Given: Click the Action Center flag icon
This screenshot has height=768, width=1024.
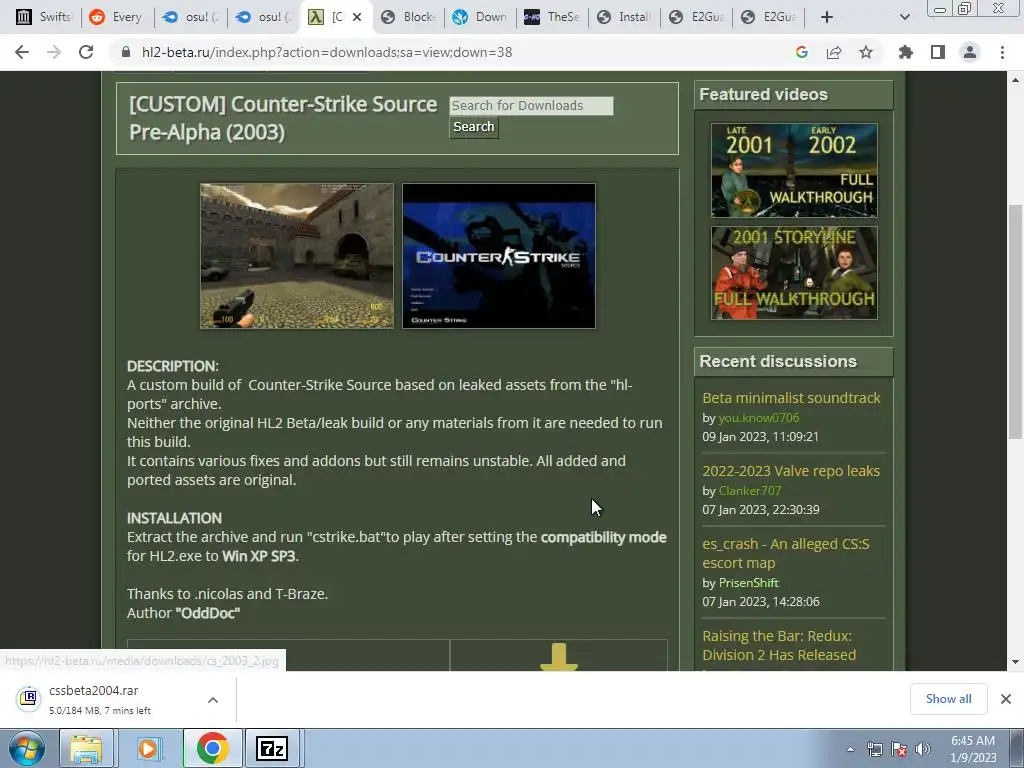Looking at the screenshot, I should (899, 750).
